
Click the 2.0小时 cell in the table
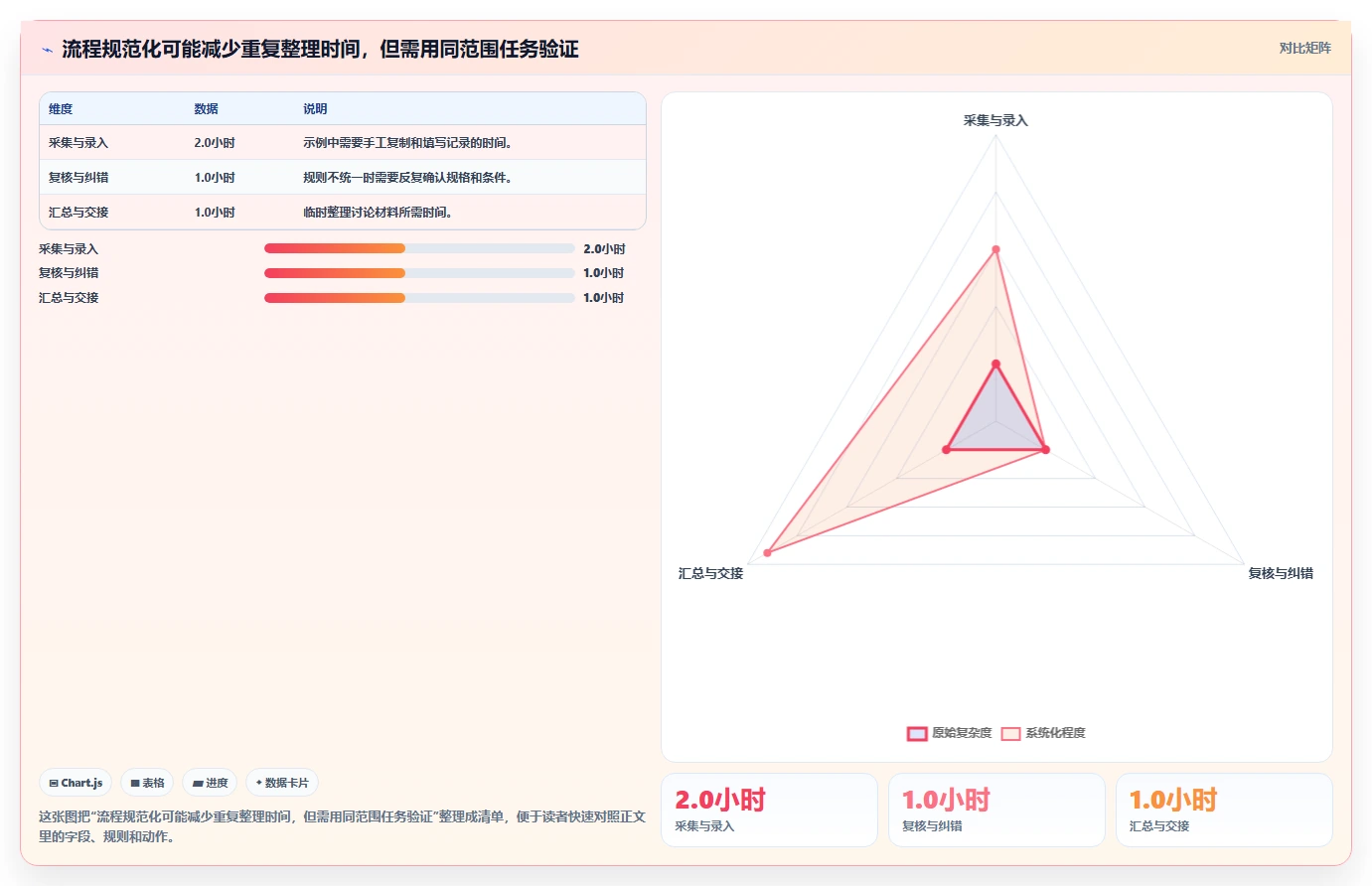[x=215, y=143]
